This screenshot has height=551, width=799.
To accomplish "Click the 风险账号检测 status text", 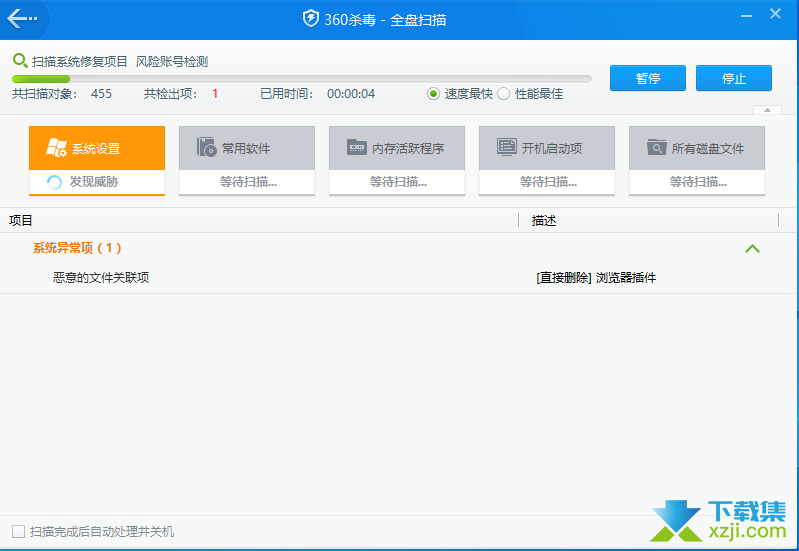I will [x=172, y=62].
